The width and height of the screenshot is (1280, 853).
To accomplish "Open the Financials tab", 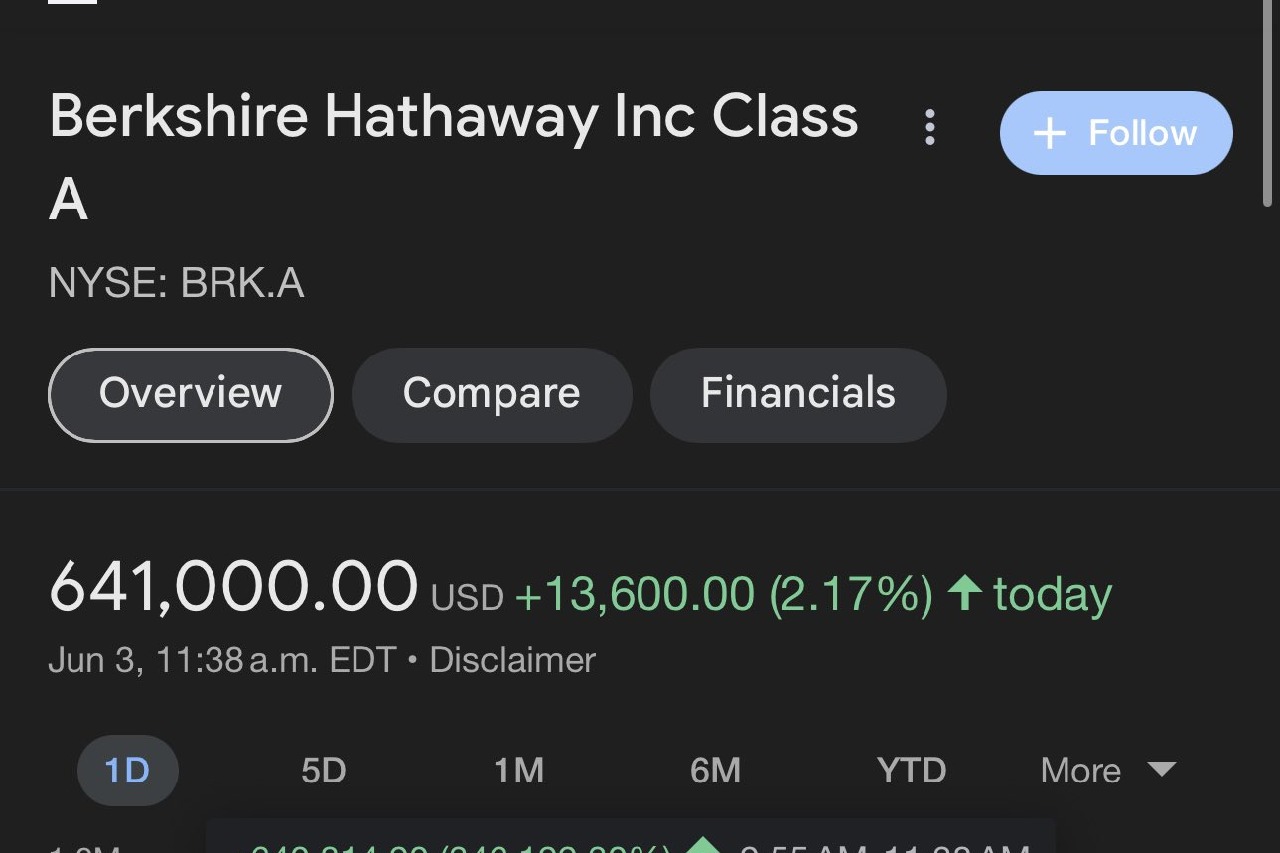I will tap(797, 394).
